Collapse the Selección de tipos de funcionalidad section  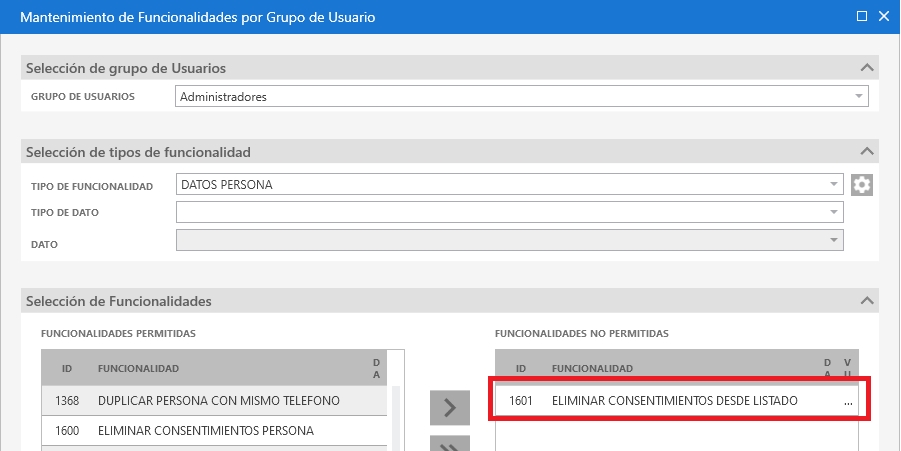coord(867,152)
